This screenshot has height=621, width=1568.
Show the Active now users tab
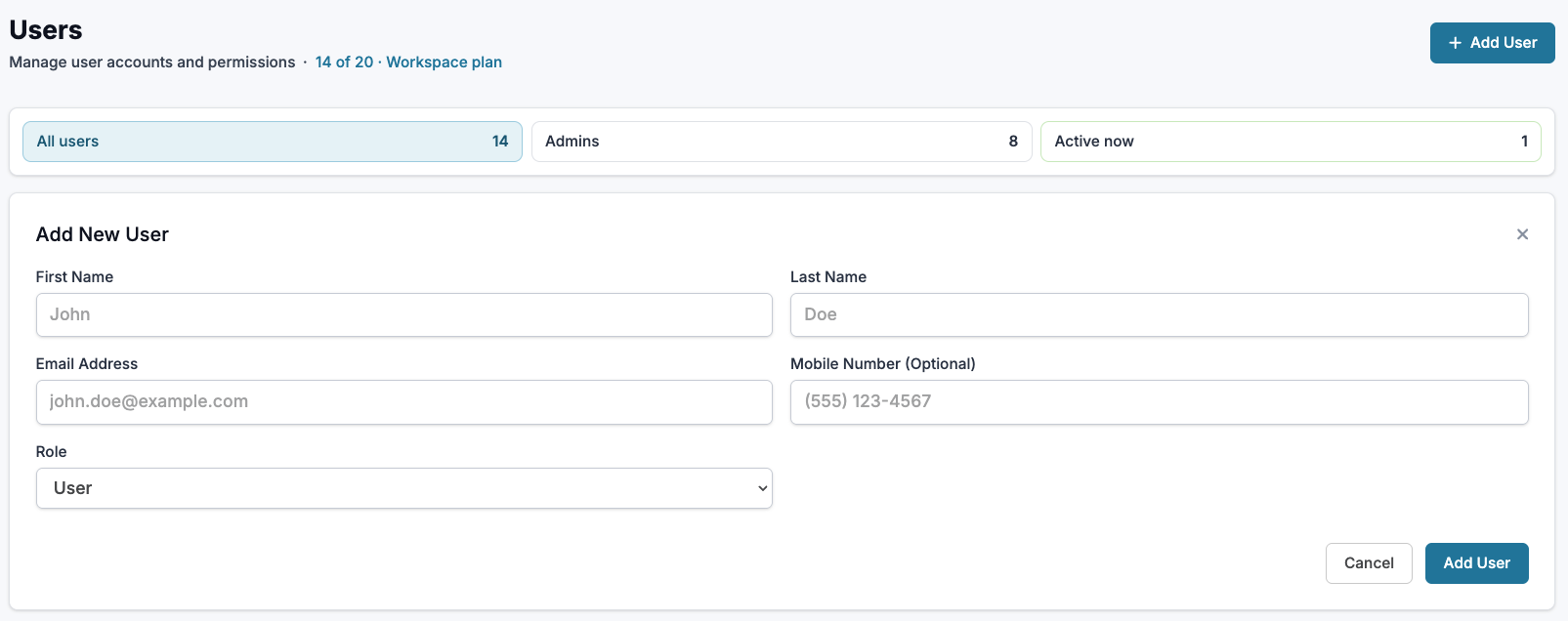coord(1291,142)
